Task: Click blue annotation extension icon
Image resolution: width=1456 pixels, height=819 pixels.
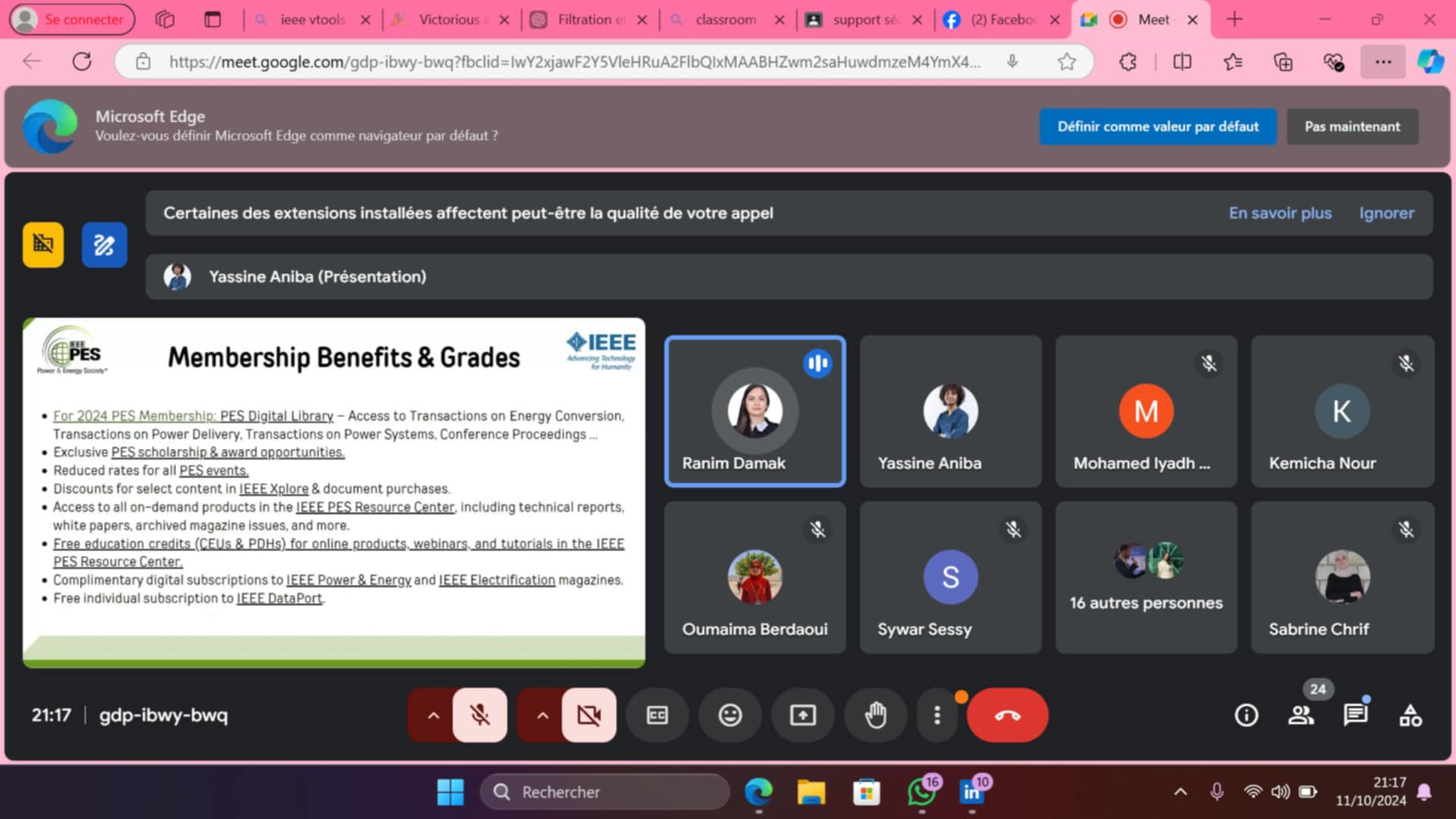Action: point(104,244)
